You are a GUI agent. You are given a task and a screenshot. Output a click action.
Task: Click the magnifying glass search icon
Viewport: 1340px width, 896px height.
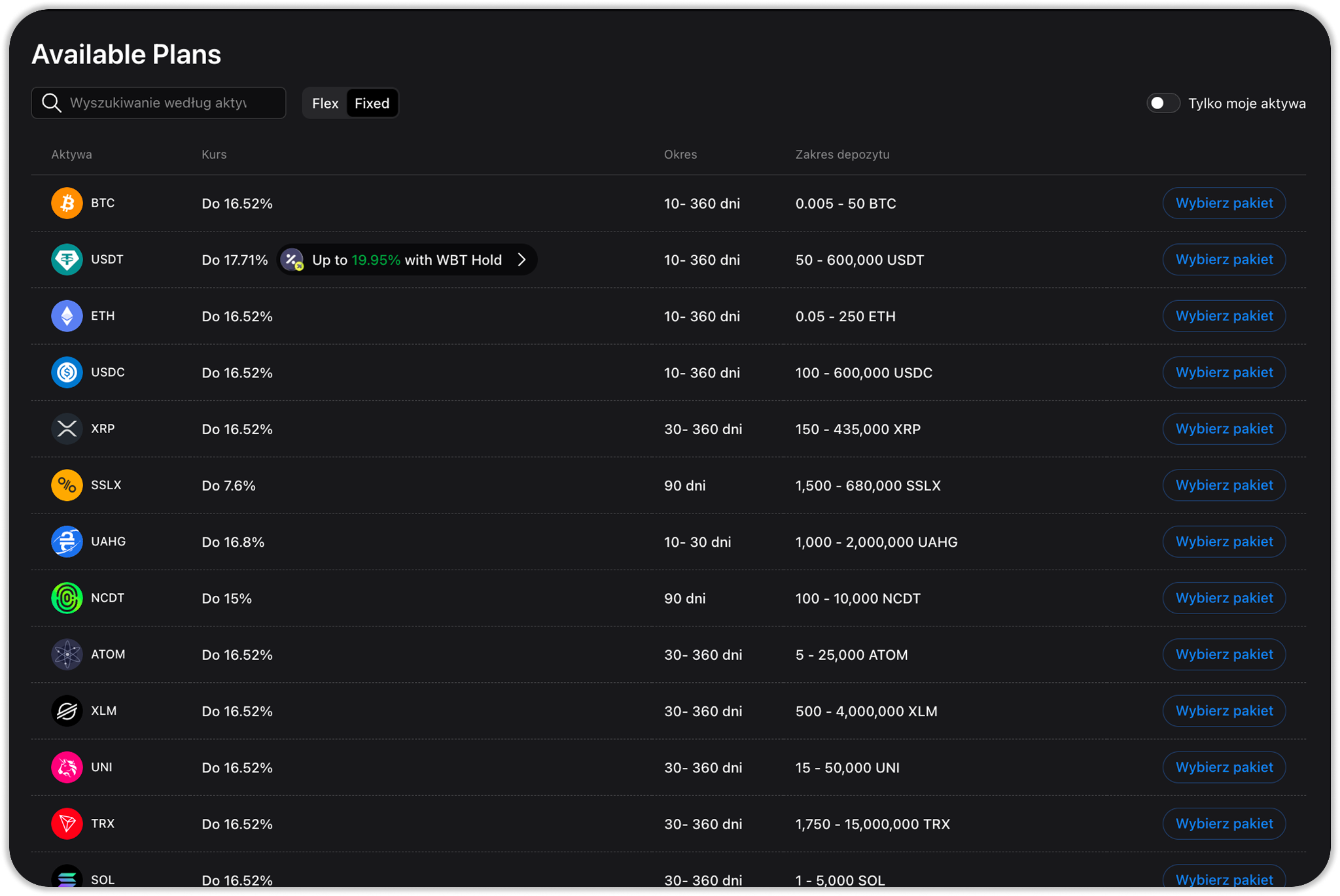pos(52,103)
